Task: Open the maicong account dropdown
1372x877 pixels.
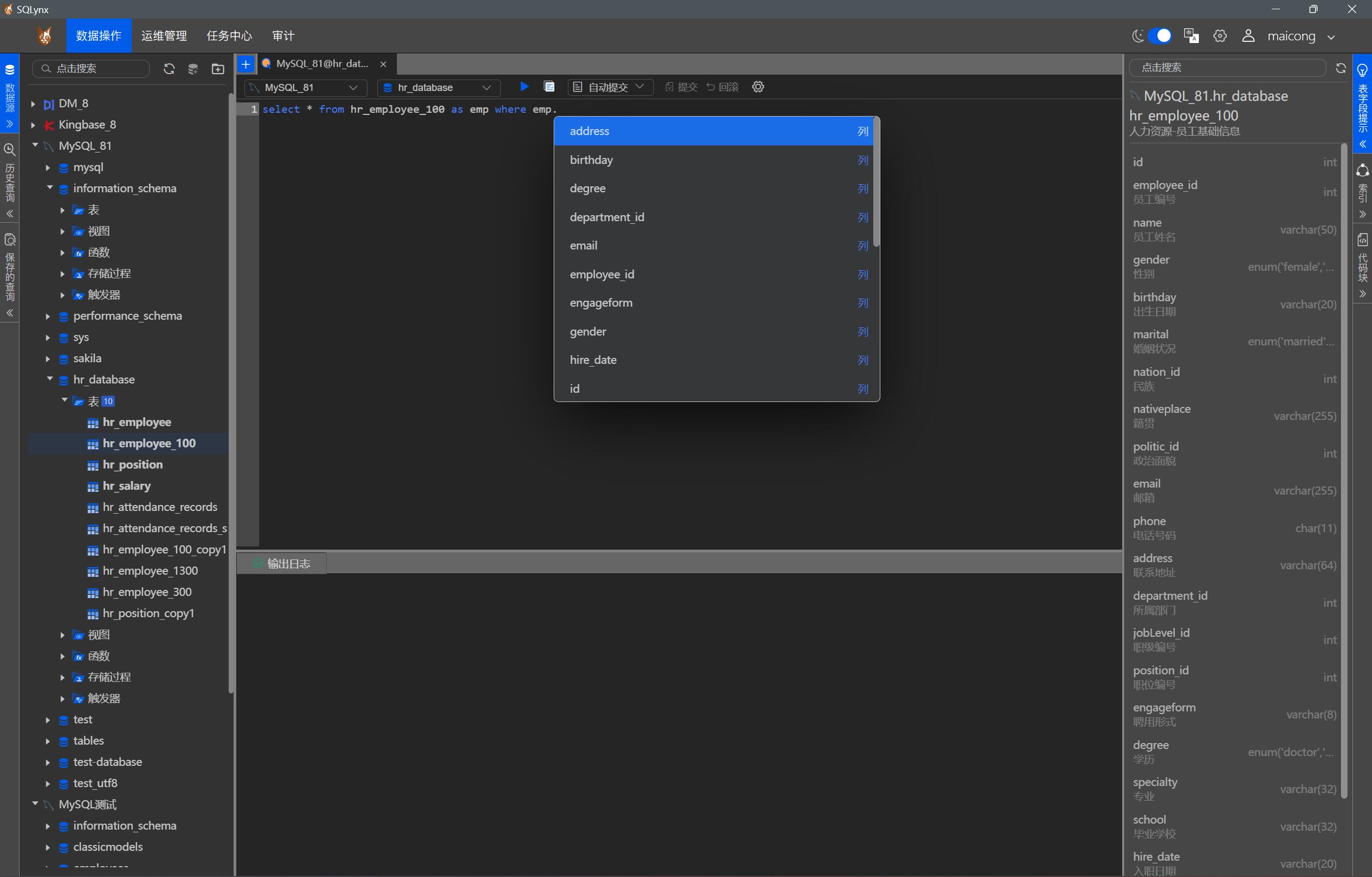Action: [1301, 36]
